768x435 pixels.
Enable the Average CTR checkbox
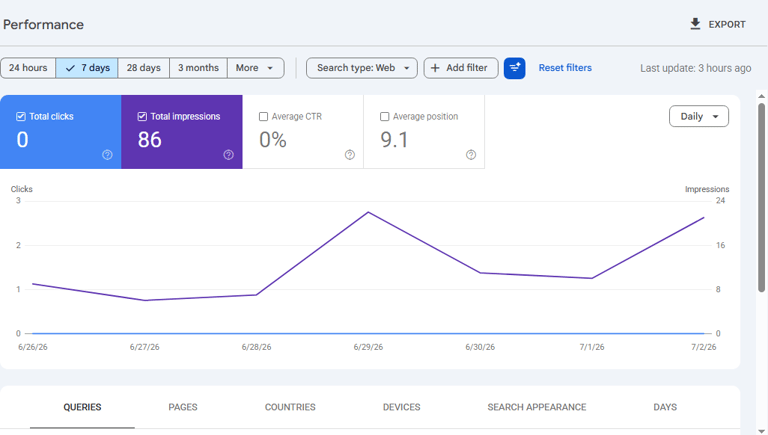264,117
